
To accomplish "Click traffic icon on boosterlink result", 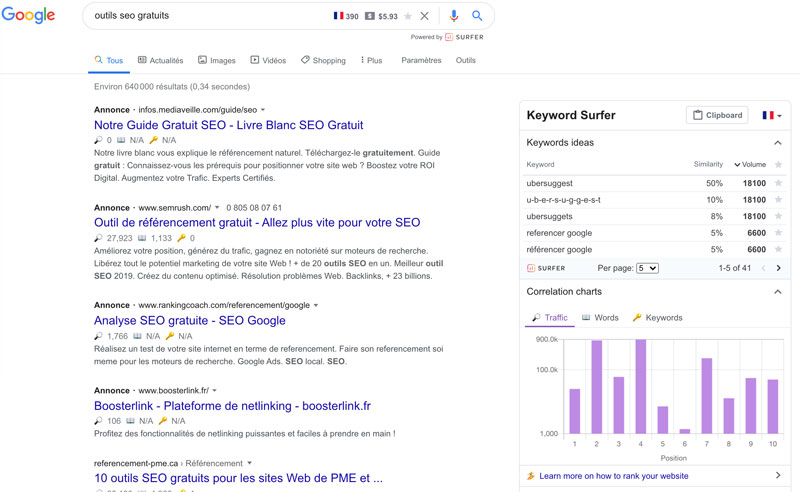I will [98, 421].
